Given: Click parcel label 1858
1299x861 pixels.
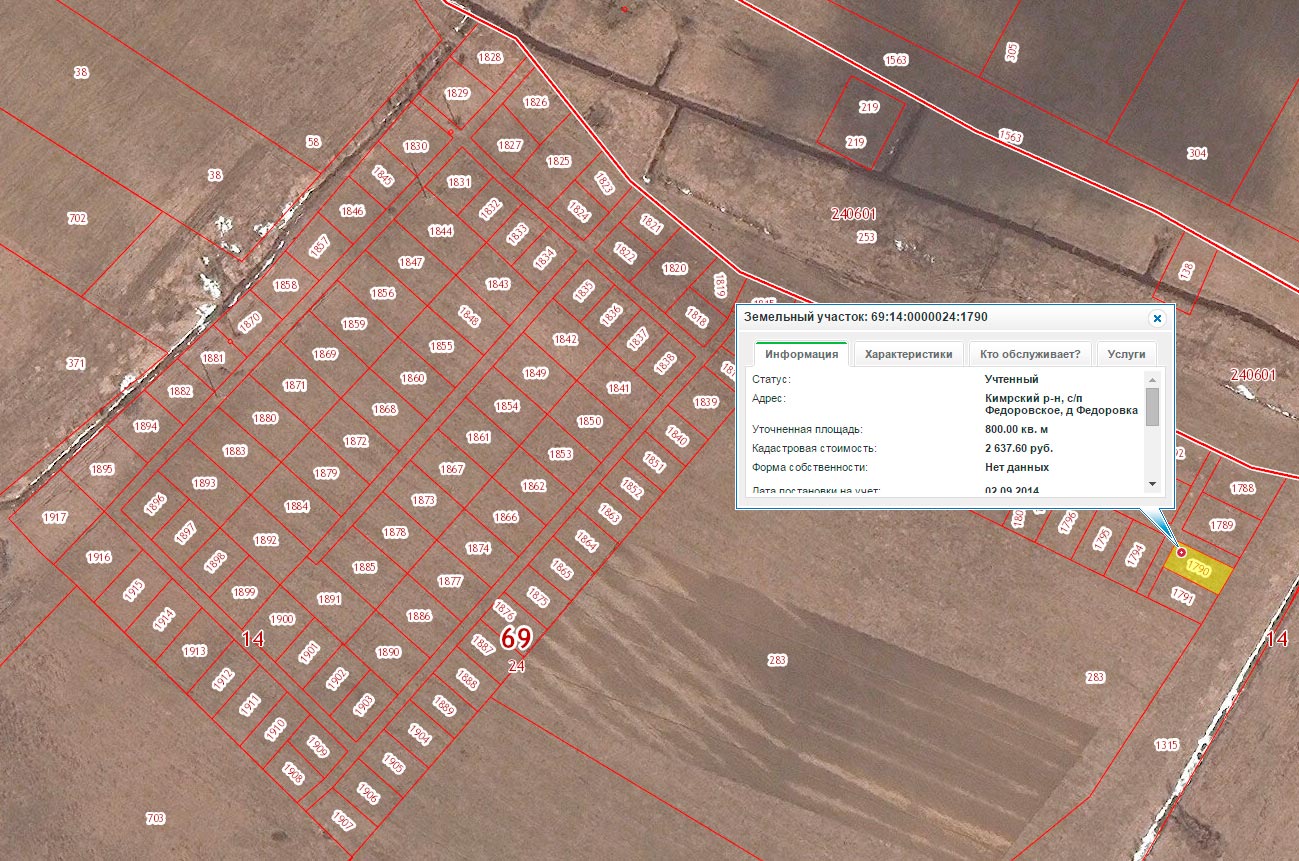Looking at the screenshot, I should tap(285, 285).
